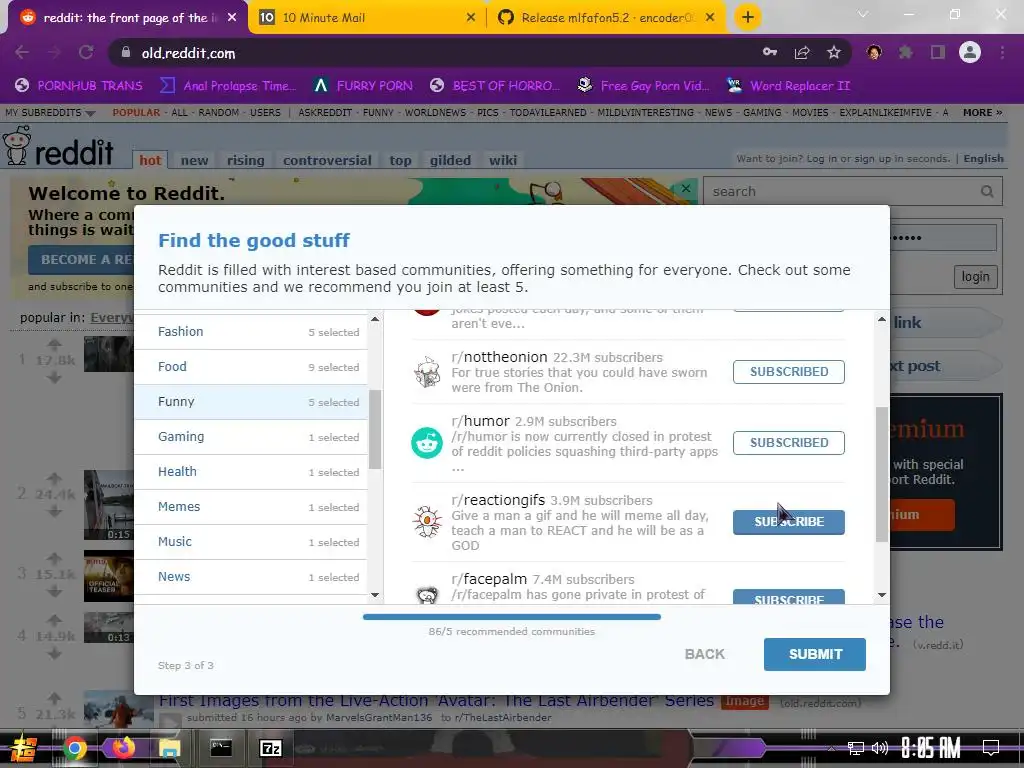Image resolution: width=1024 pixels, height=768 pixels.
Task: Click the r/reactiongifs community icon
Action: coord(427,522)
